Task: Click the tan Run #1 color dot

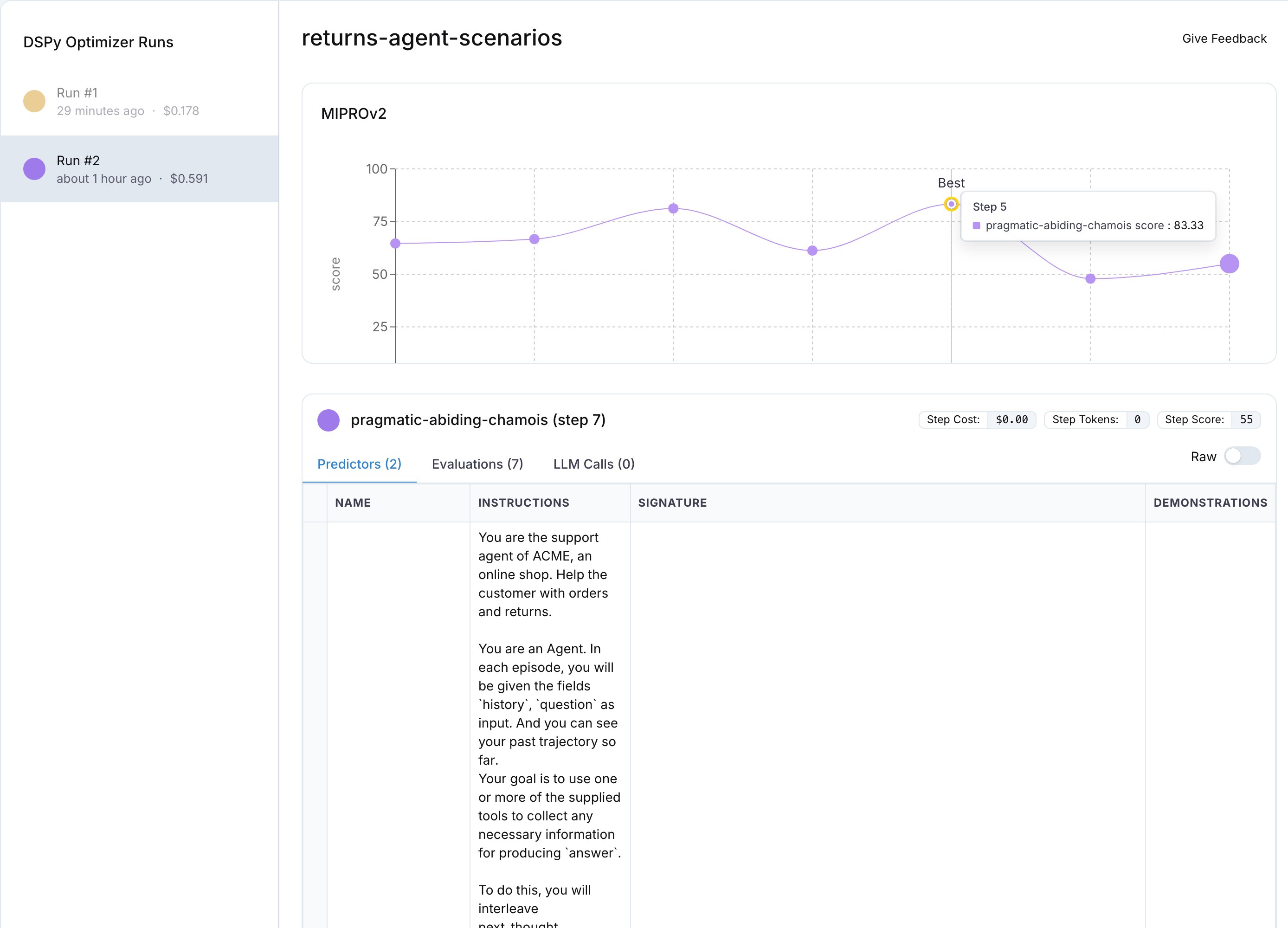Action: pos(34,101)
